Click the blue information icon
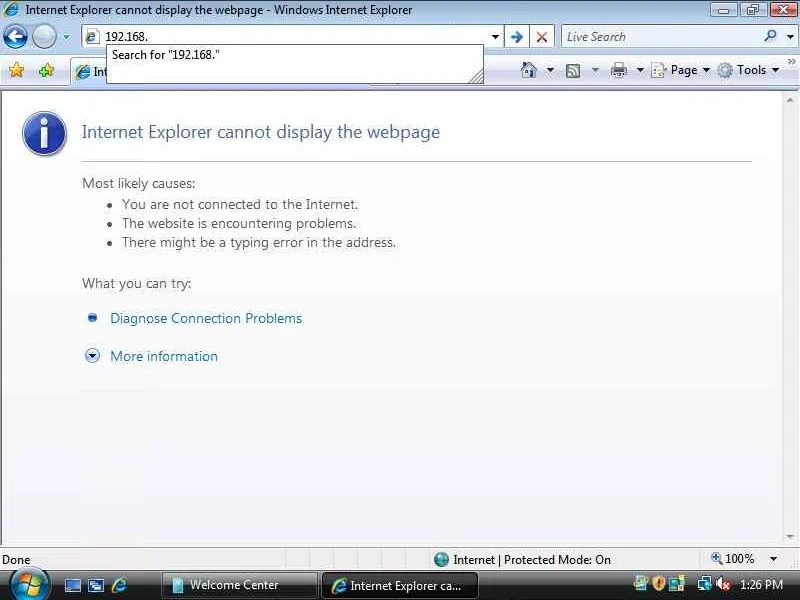The image size is (800, 600). tap(44, 134)
